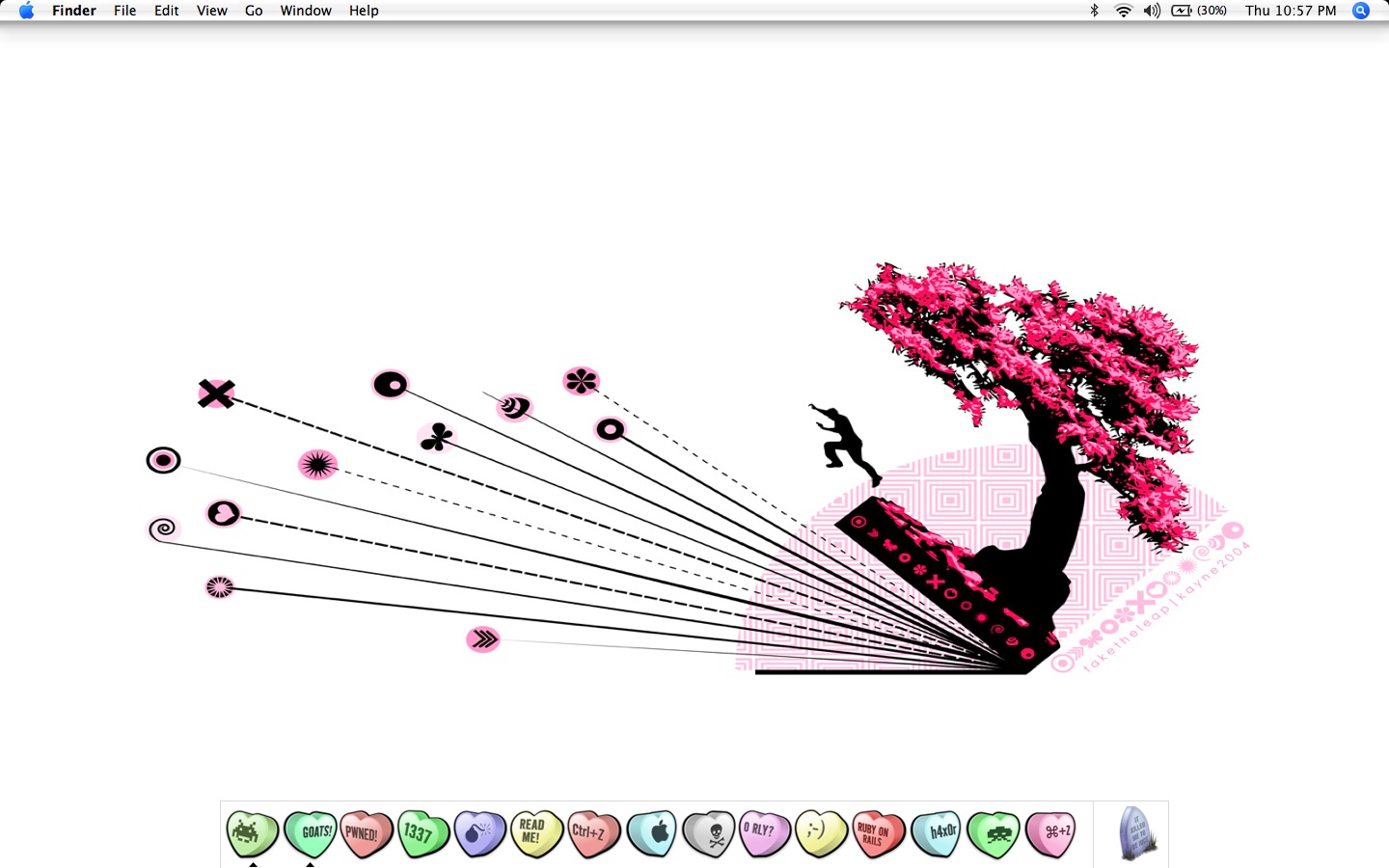This screenshot has height=868, width=1389.
Task: Open the Finder menu
Action: [74, 11]
